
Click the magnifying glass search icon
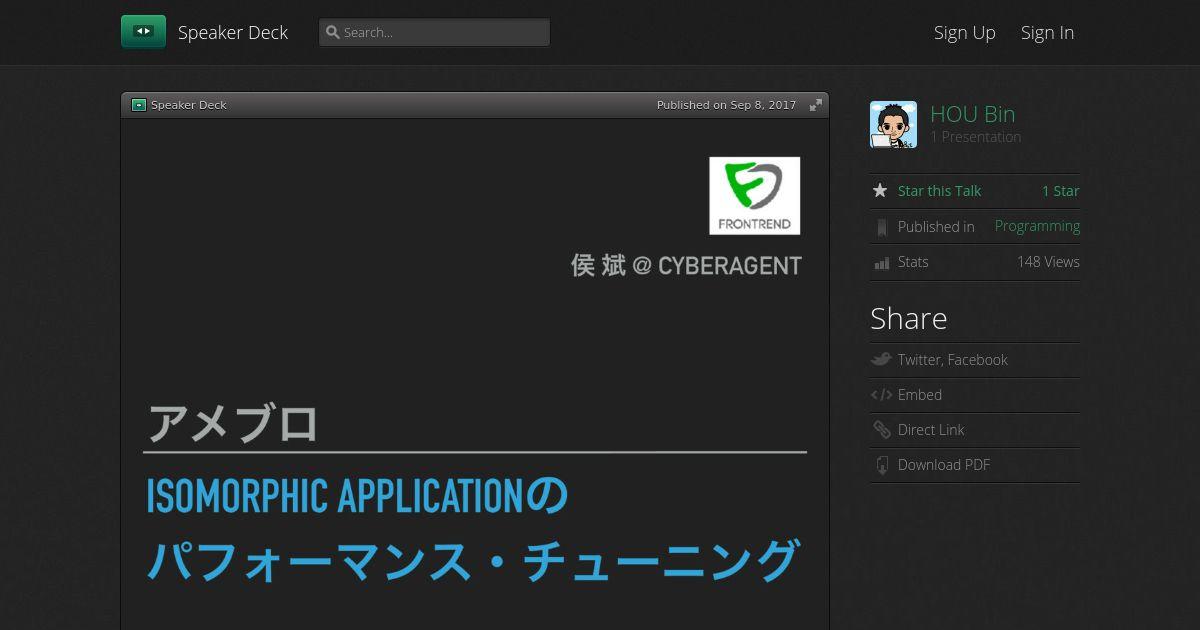point(333,32)
